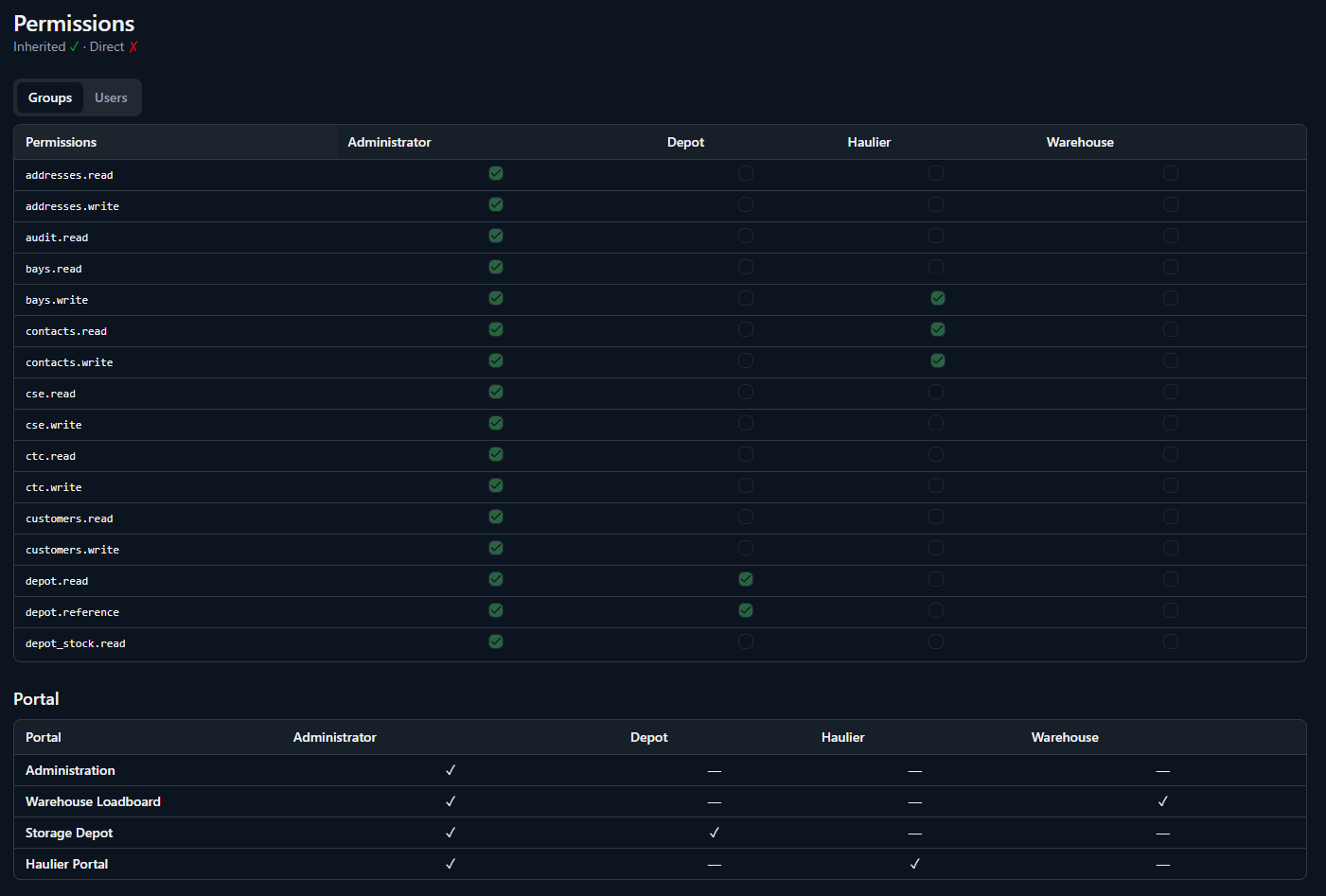Click the Administrator column header in Permissions table
1326x896 pixels.
click(x=389, y=142)
